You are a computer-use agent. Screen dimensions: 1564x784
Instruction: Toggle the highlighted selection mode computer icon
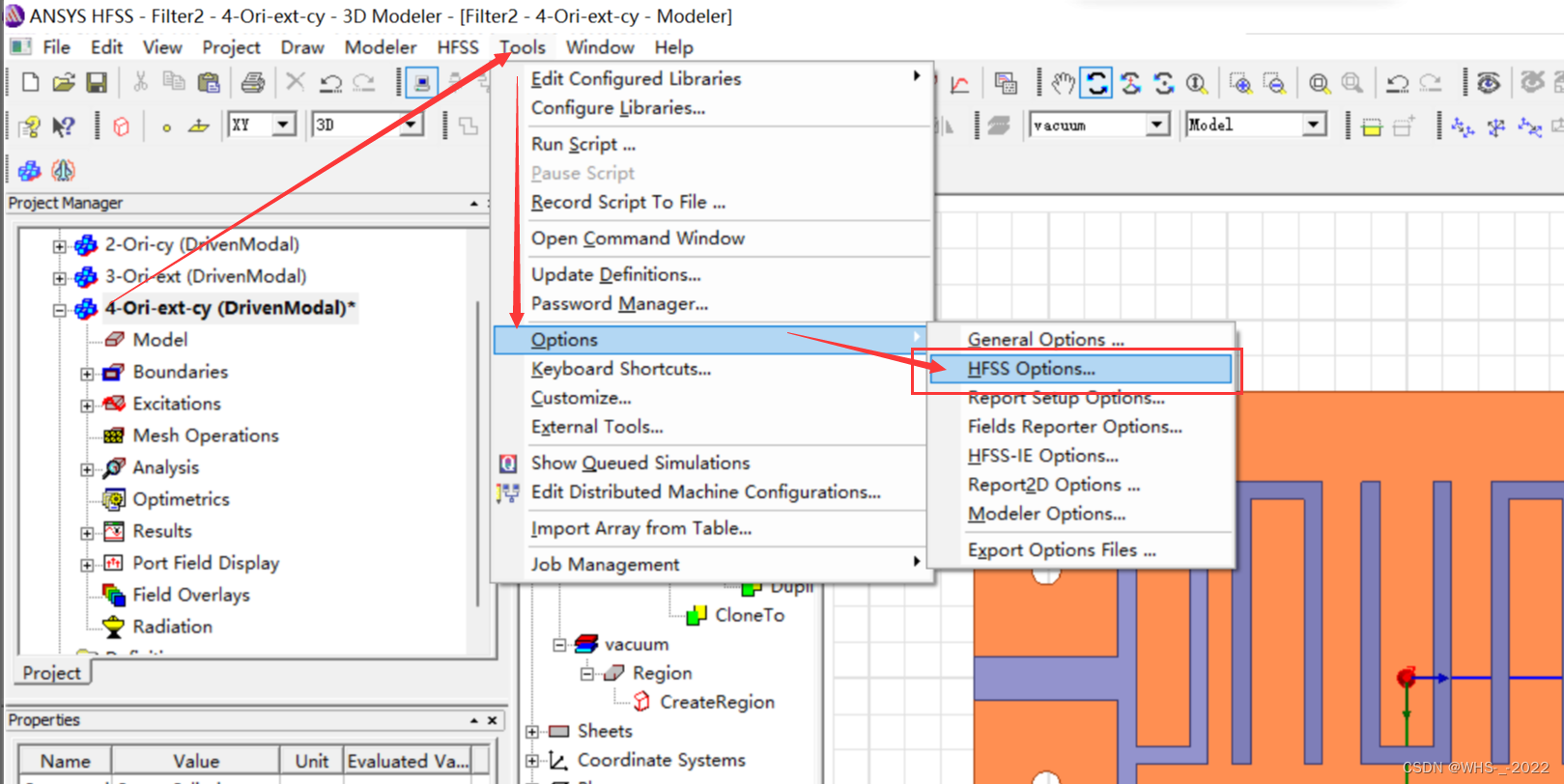[422, 83]
